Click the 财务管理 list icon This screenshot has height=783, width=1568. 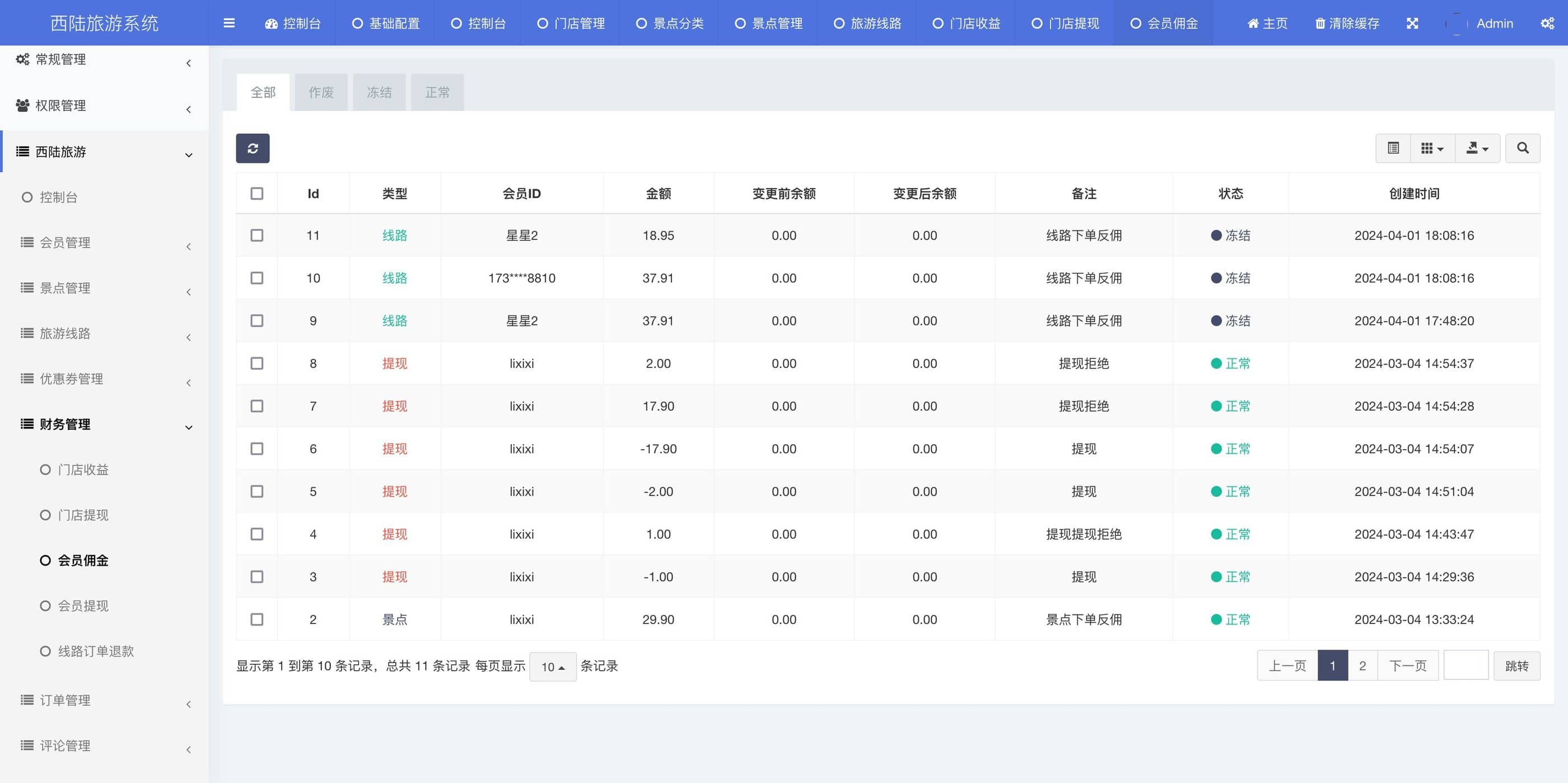click(x=27, y=424)
